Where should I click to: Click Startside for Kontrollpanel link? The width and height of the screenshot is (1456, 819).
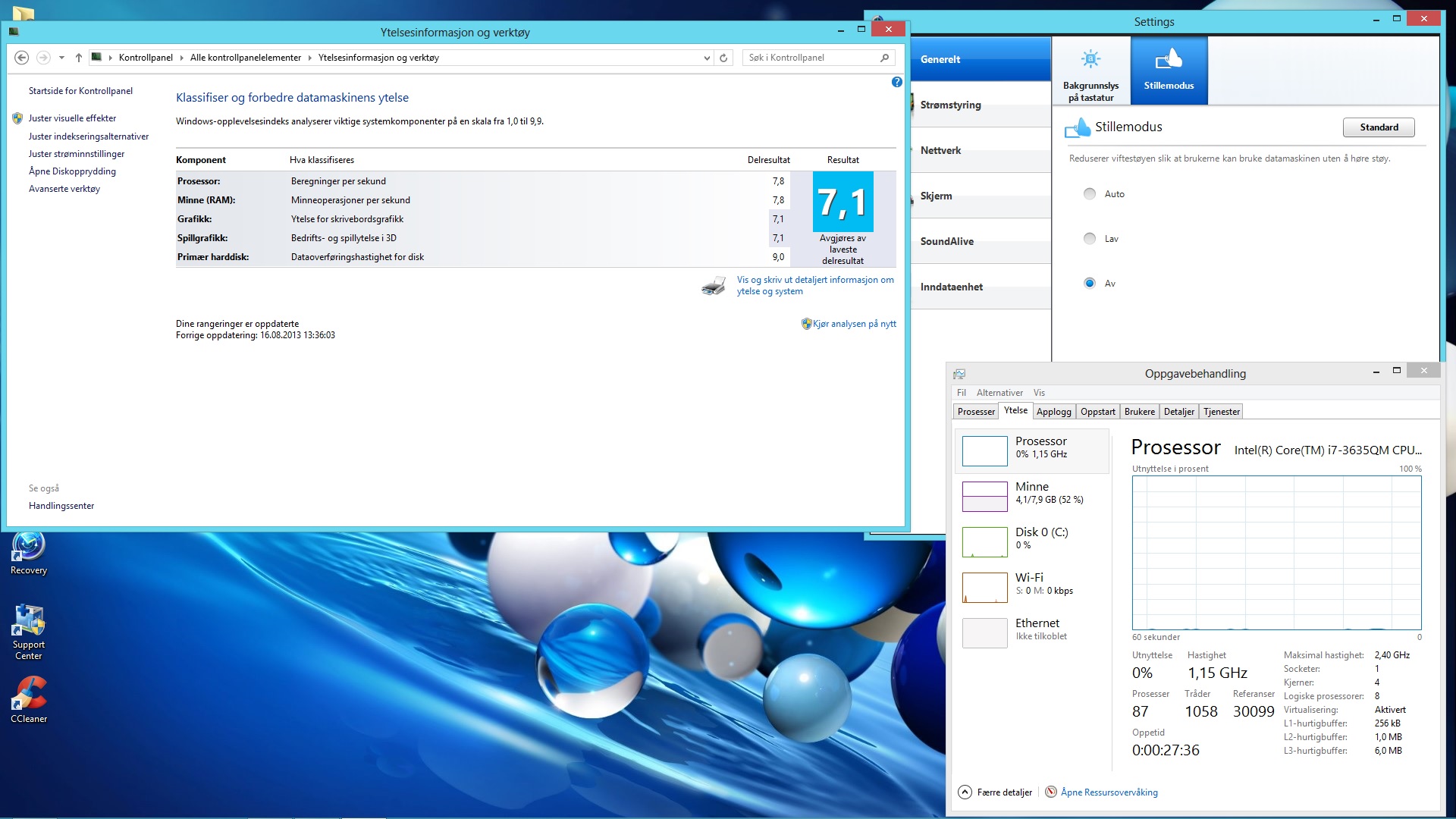pyautogui.click(x=80, y=91)
